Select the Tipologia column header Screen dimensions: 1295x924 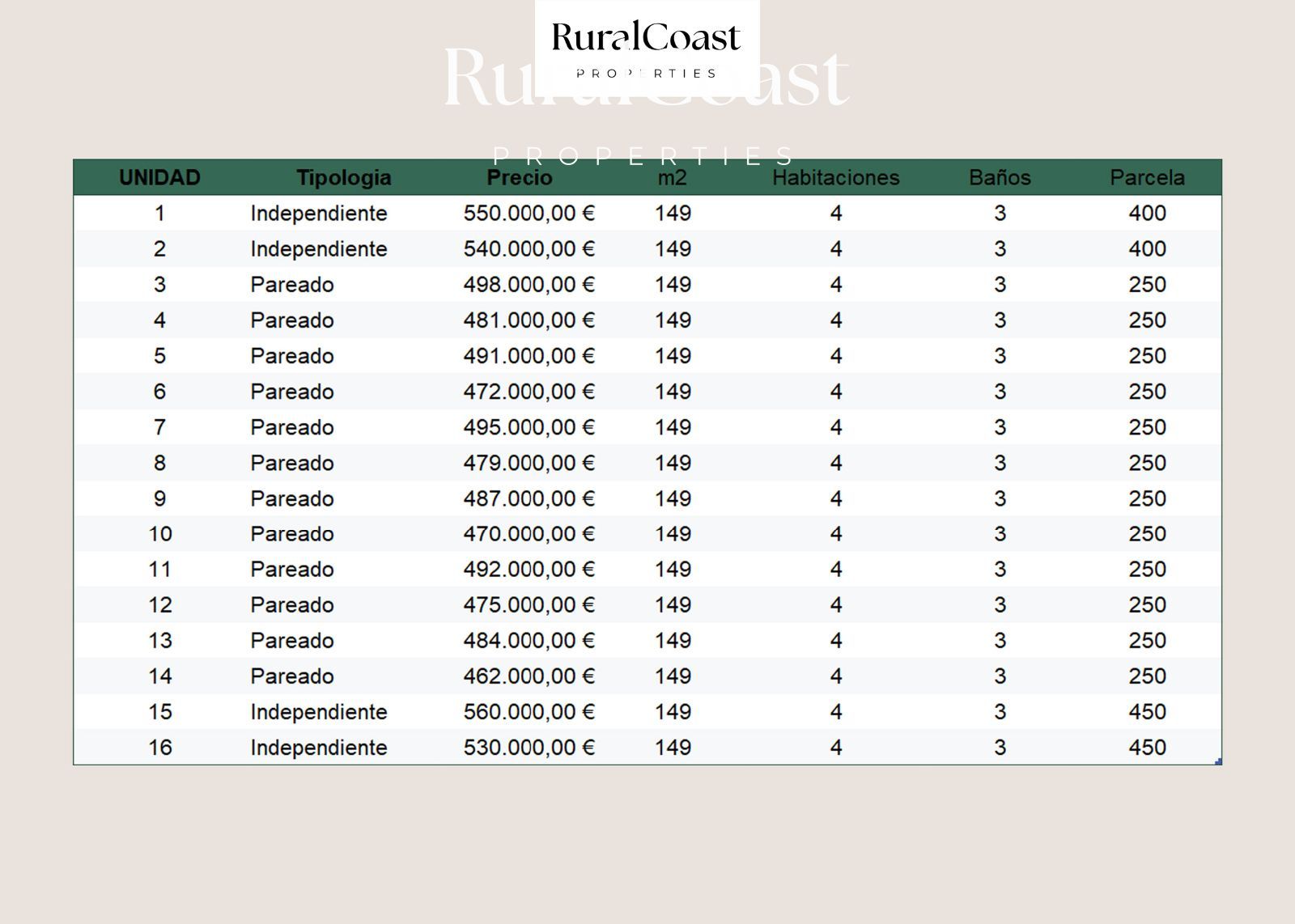[343, 178]
